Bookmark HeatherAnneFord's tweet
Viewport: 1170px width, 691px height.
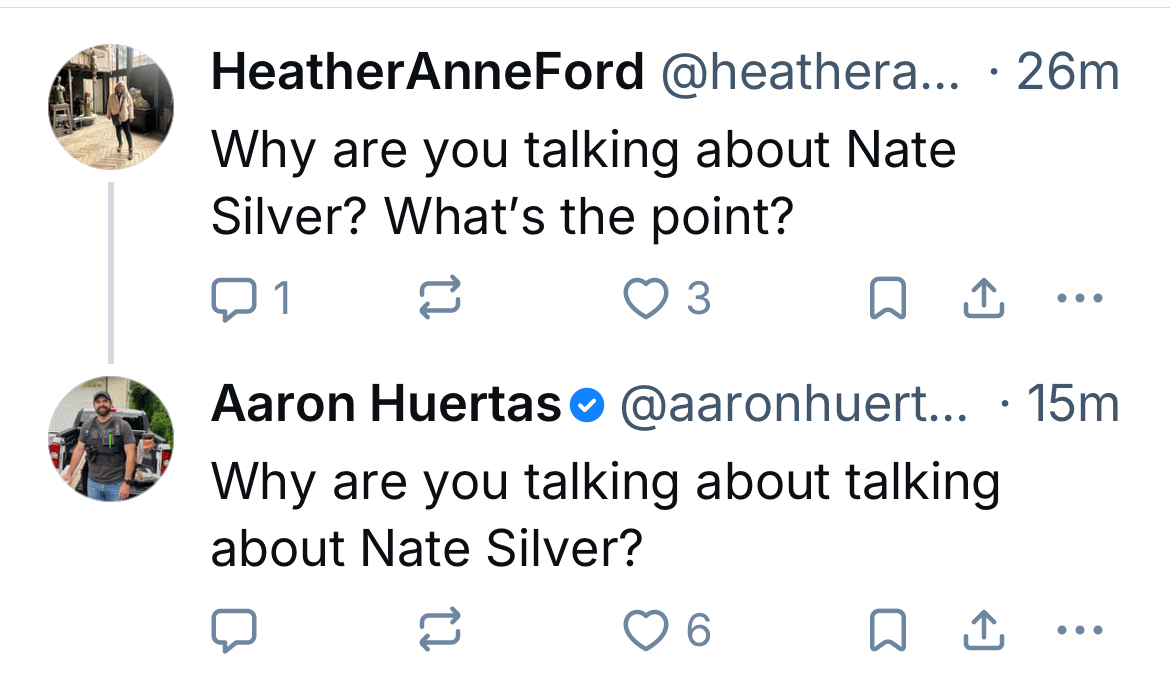coord(887,298)
